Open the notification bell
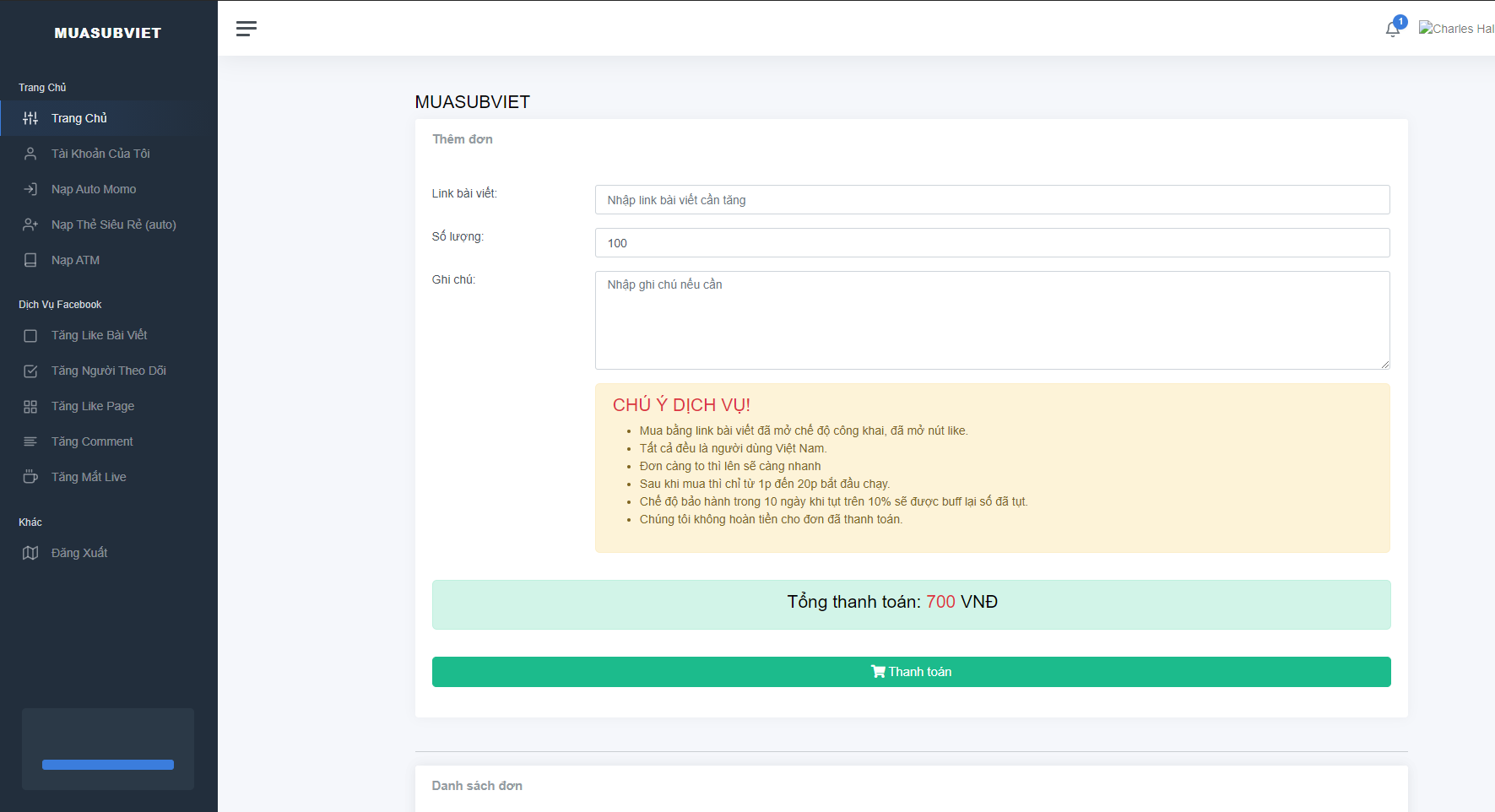 (1393, 30)
